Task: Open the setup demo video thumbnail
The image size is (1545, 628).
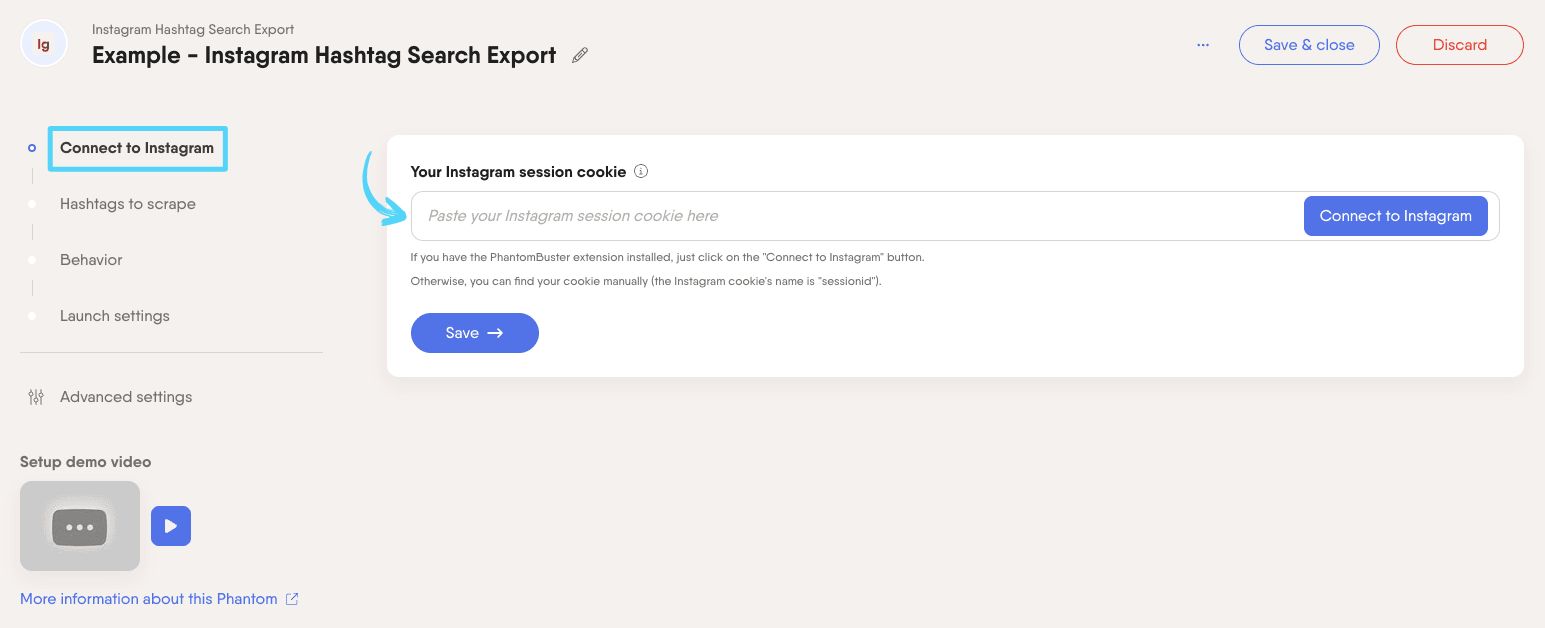Action: [80, 526]
